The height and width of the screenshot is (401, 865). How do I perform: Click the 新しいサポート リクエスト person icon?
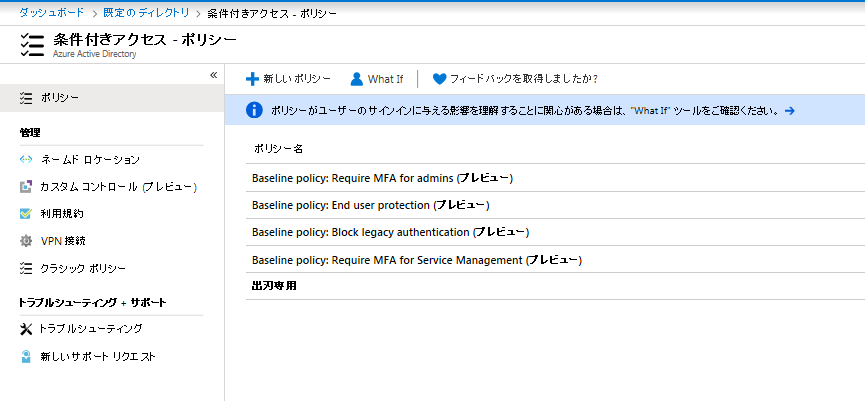[x=25, y=356]
